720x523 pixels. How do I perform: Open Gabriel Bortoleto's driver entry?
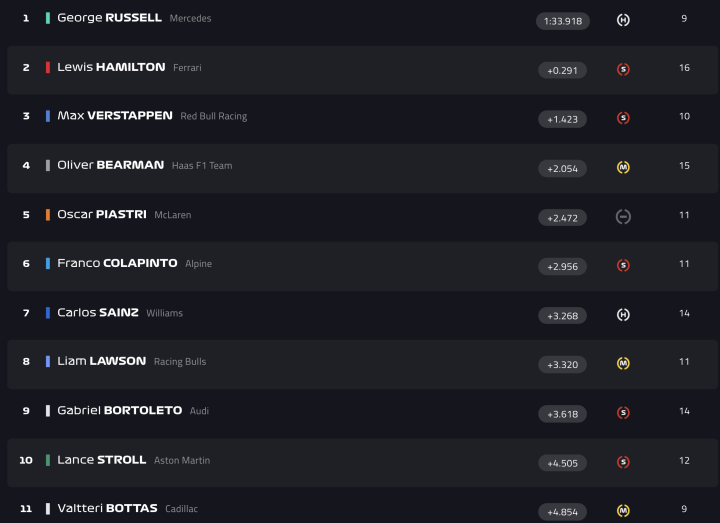120,411
